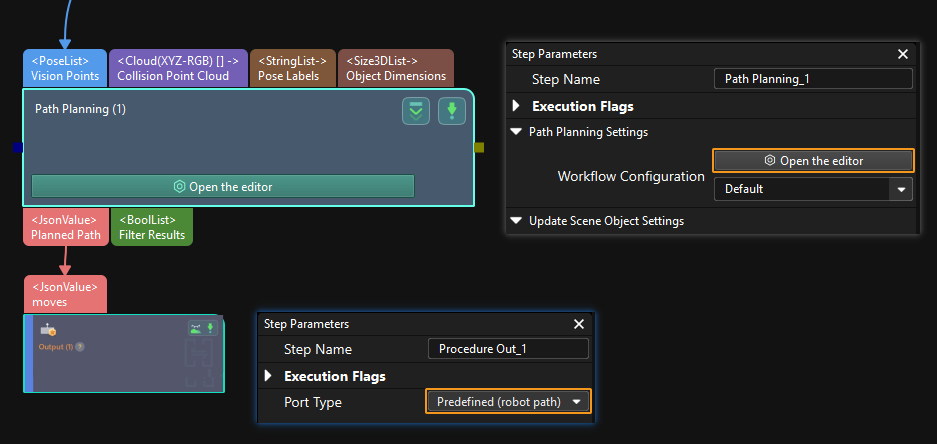Select the Planned Path output port
Image resolution: width=937 pixels, height=444 pixels.
click(x=66, y=228)
